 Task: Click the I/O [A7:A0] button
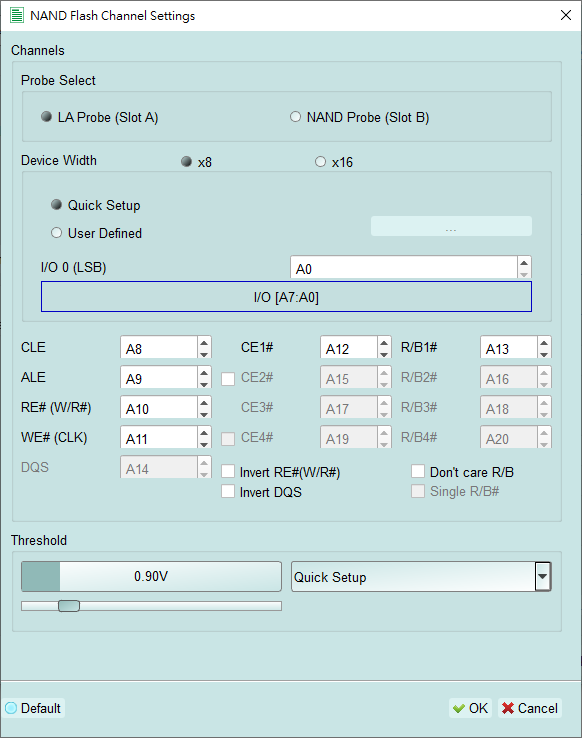point(286,297)
